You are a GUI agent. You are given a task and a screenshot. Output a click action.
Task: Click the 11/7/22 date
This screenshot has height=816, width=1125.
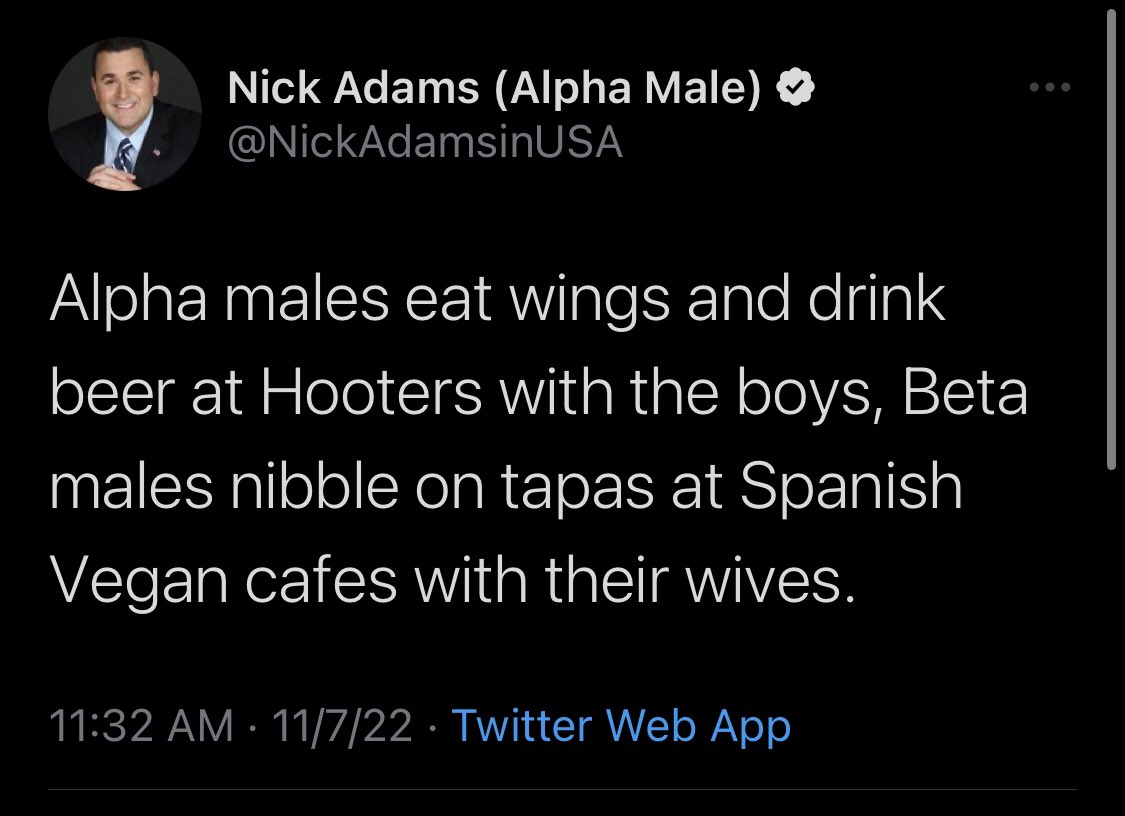coord(342,725)
